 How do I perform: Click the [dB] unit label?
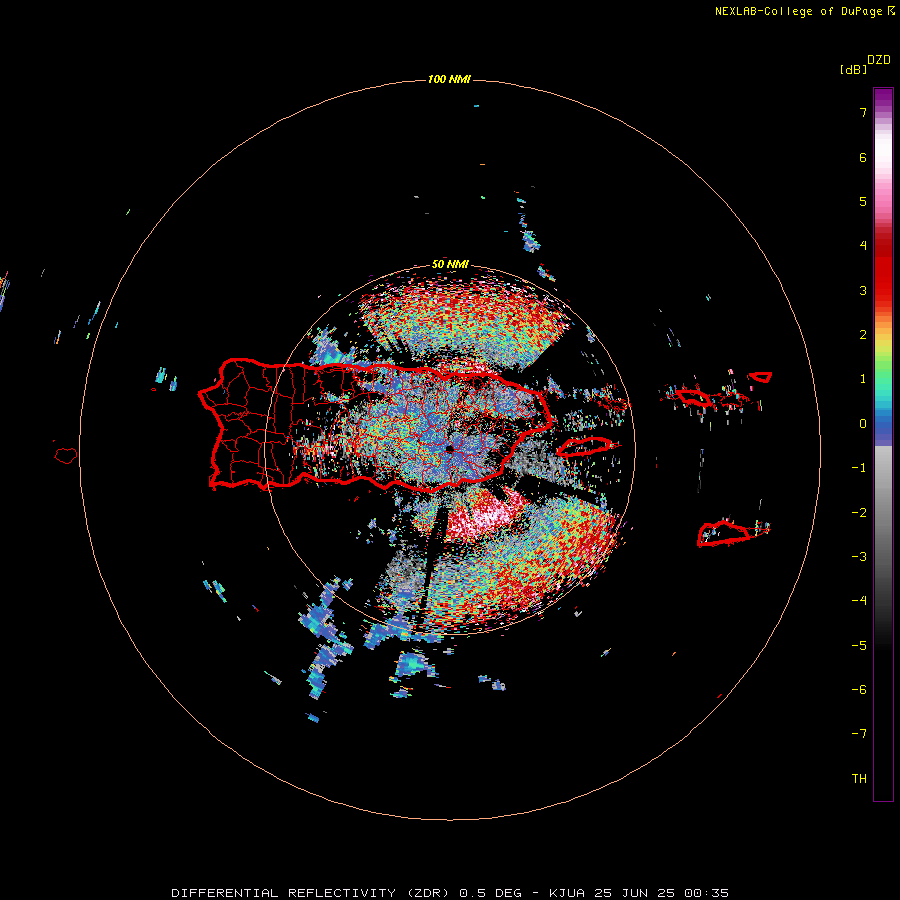[853, 70]
